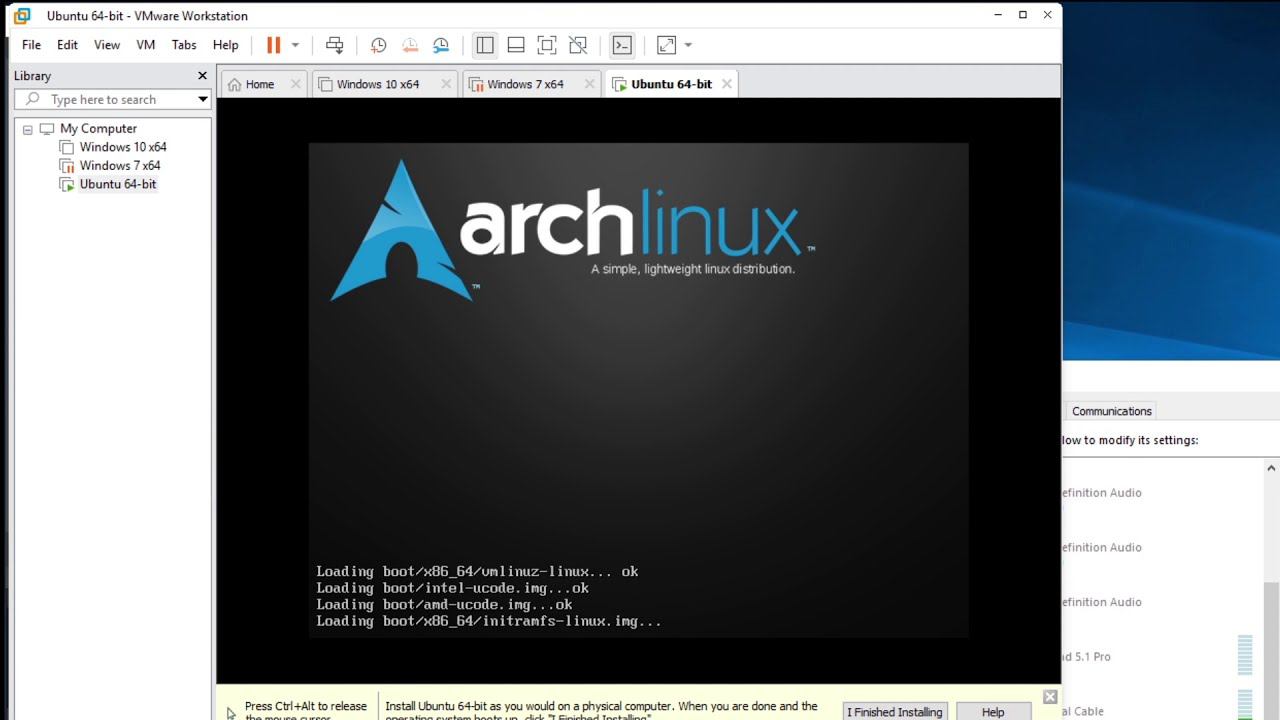Click "Loading boot/amd-ucode.img...ok" in the VM console
Image resolution: width=1280 pixels, height=720 pixels.
(x=444, y=604)
